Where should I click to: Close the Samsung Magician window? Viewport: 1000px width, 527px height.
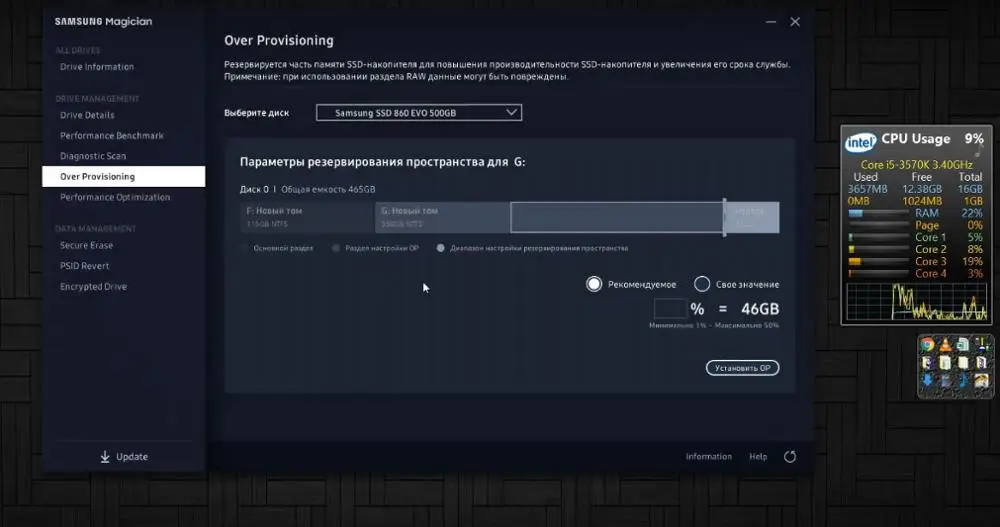tap(795, 22)
